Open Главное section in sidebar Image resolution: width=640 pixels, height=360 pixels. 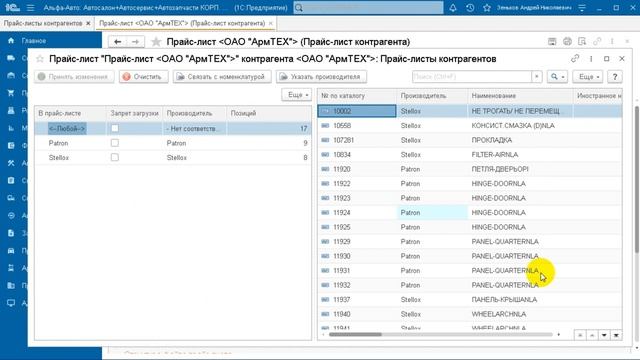tap(34, 41)
